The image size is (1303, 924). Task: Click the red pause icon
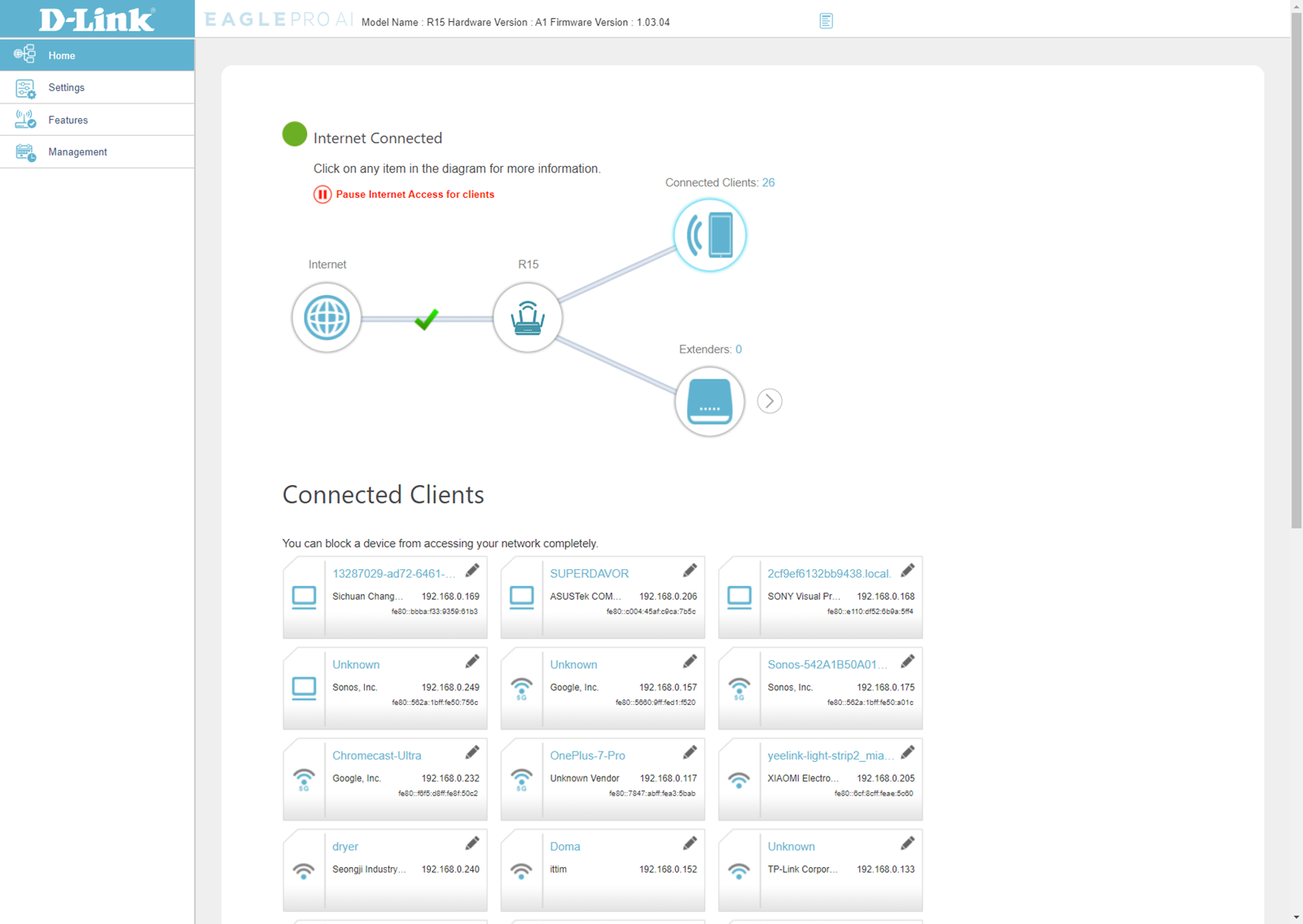click(x=322, y=195)
